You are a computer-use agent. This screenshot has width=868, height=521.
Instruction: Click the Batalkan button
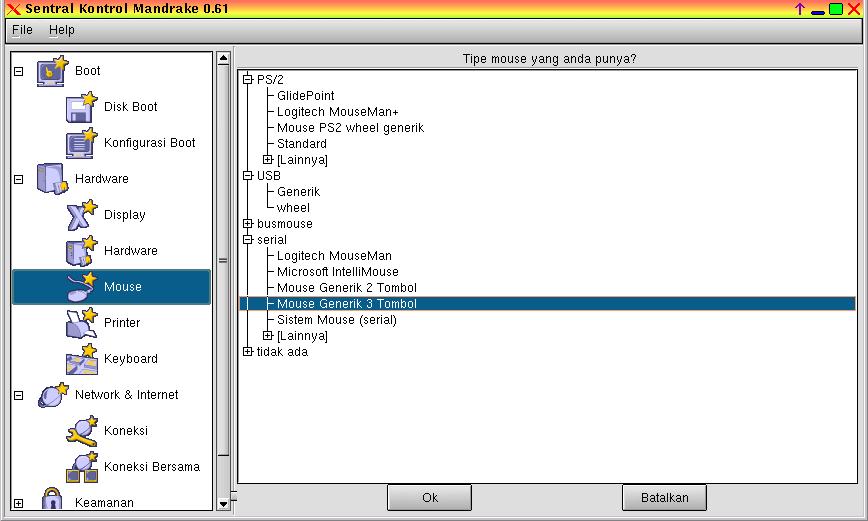[663, 497]
